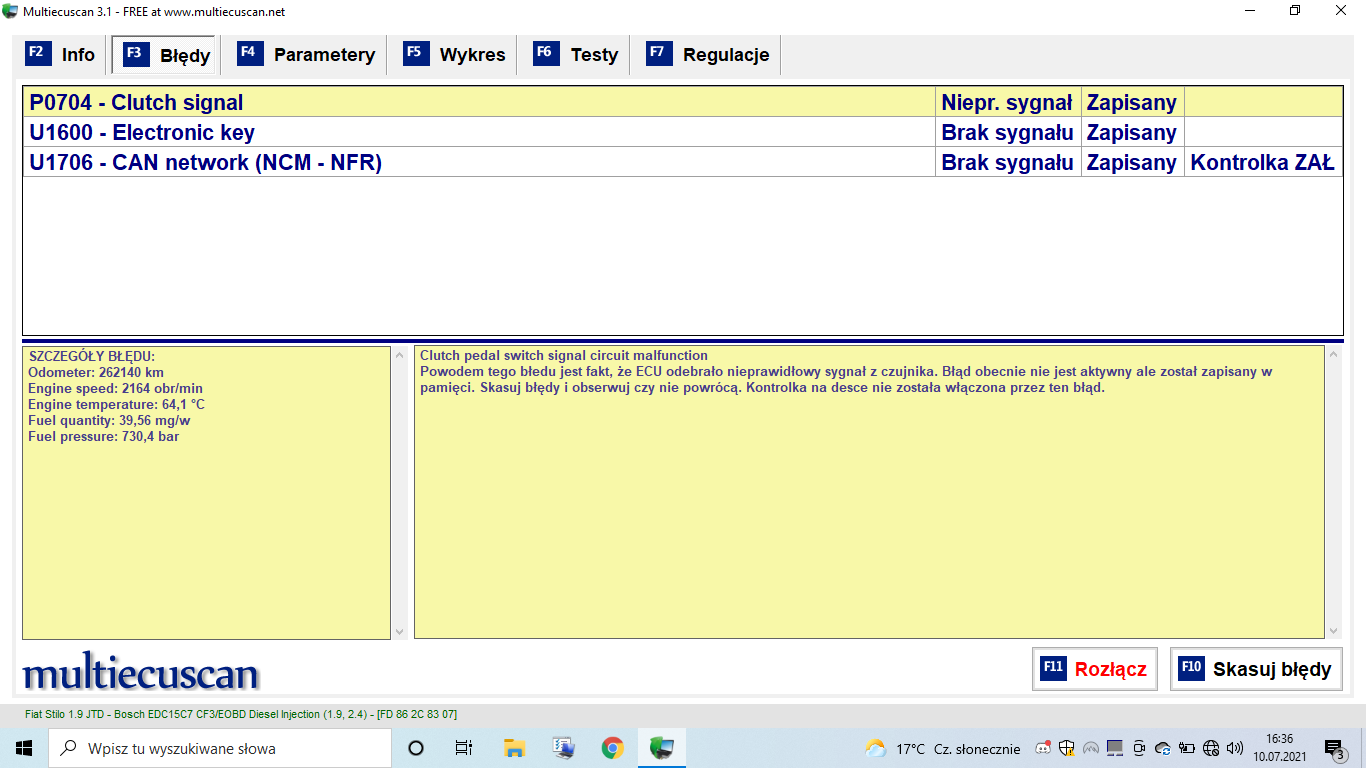Minimize the Multiecuscan window

[1249, 11]
